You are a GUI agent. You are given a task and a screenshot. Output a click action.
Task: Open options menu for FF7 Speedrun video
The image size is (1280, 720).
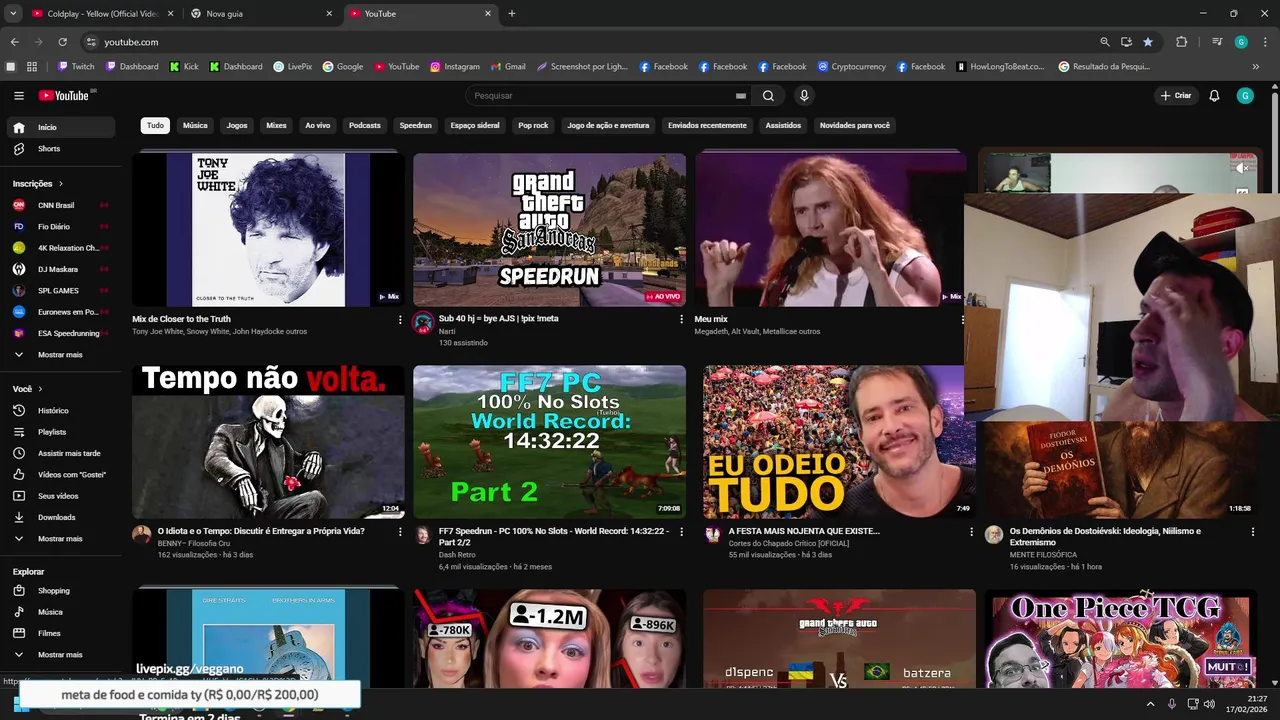[682, 532]
